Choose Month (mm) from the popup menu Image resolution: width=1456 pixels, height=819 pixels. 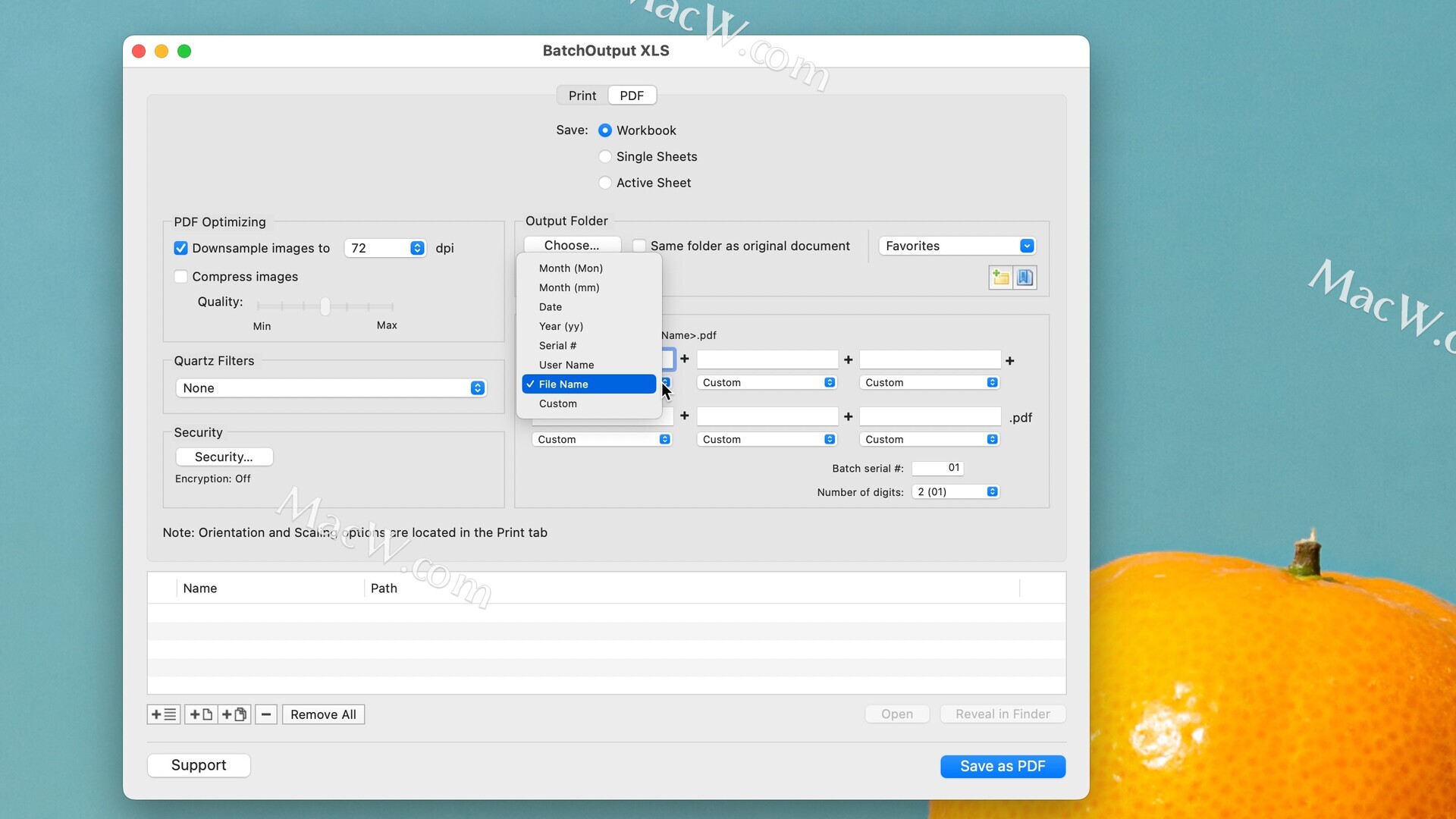589,288
